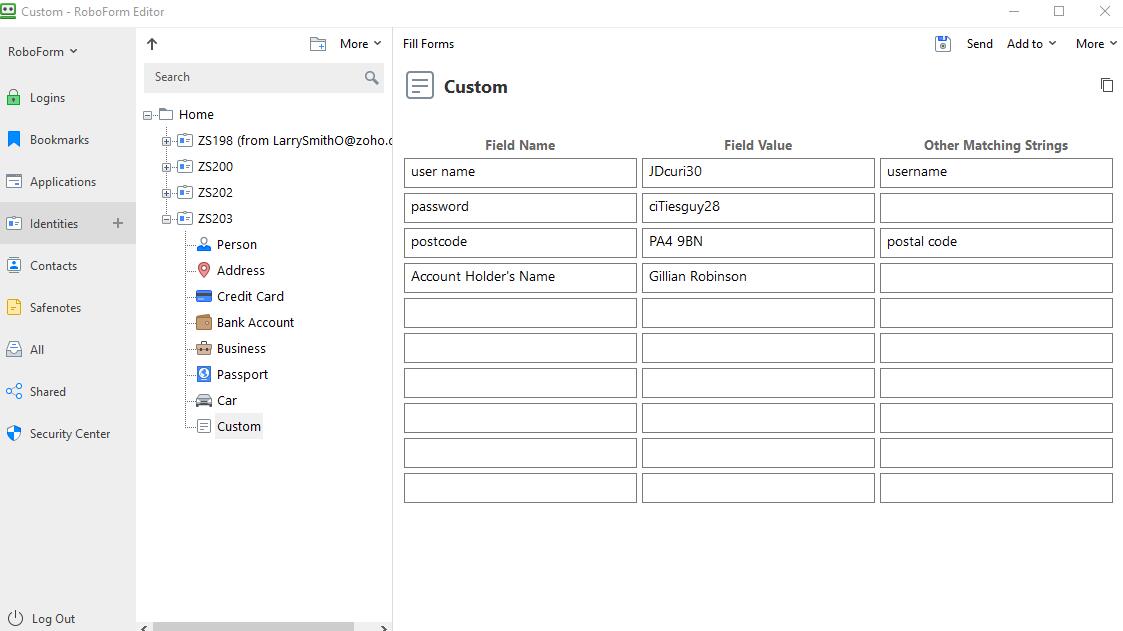Click the Send button
This screenshot has width=1123, height=631.
979,44
